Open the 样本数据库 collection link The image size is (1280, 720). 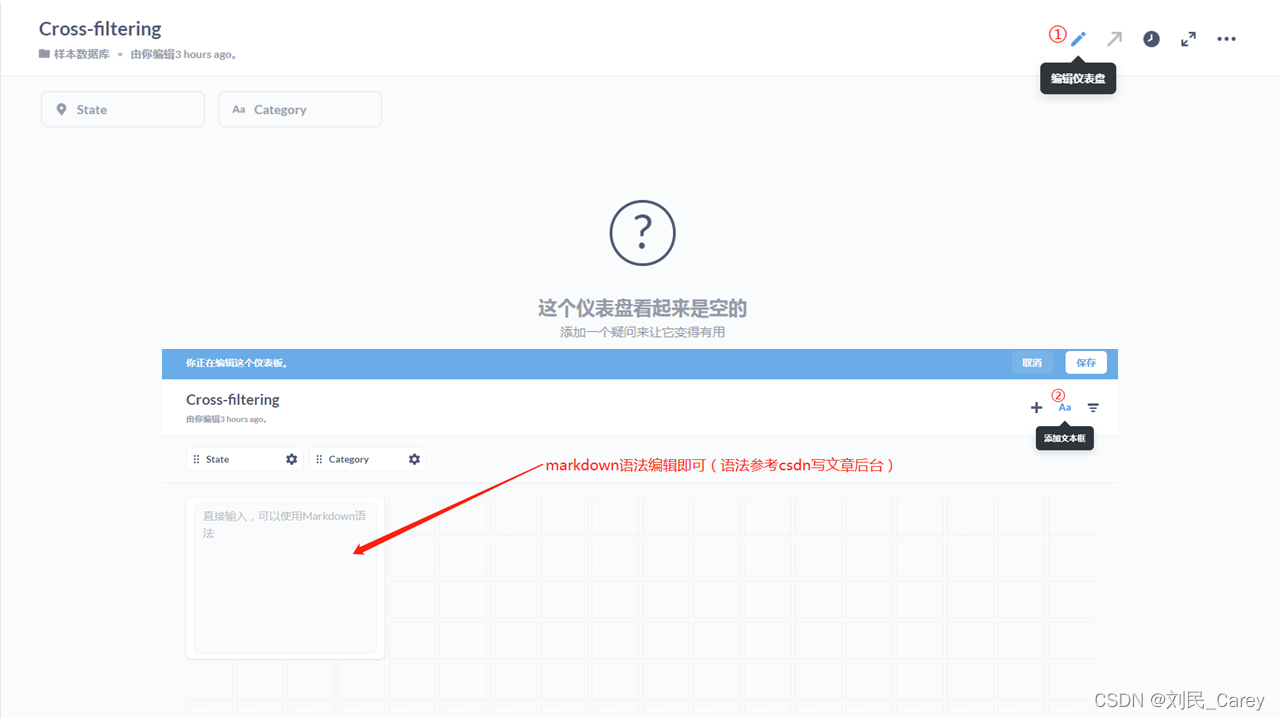[74, 54]
